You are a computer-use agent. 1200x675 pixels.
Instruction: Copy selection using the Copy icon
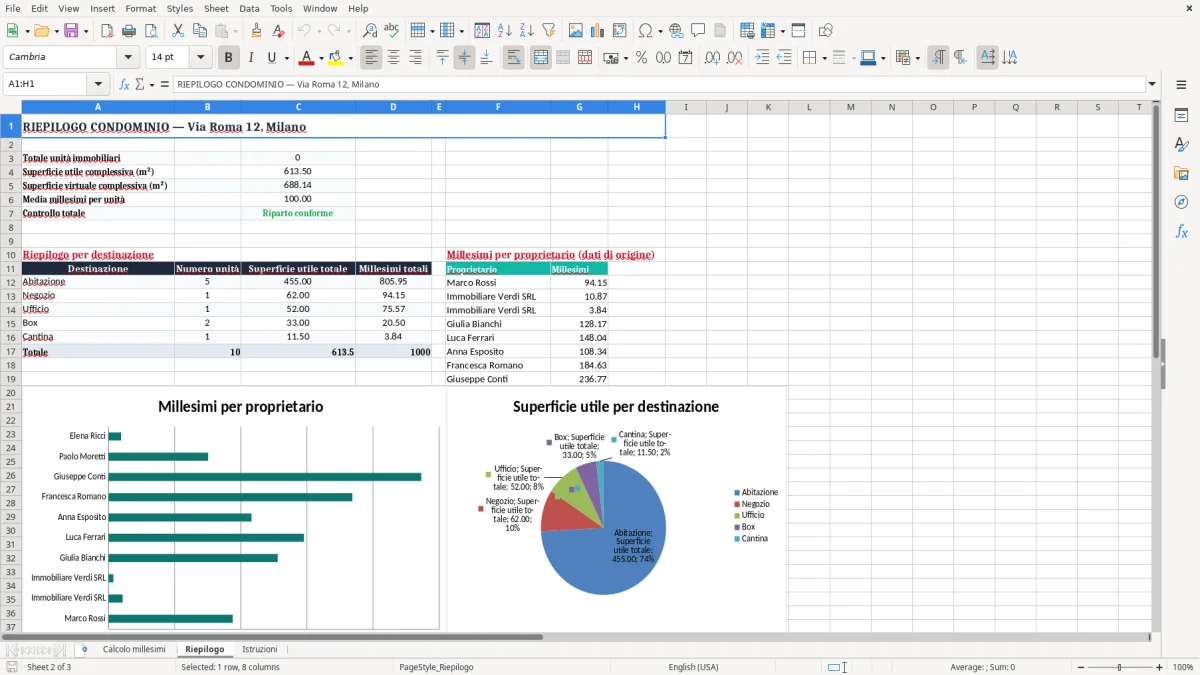tap(200, 31)
